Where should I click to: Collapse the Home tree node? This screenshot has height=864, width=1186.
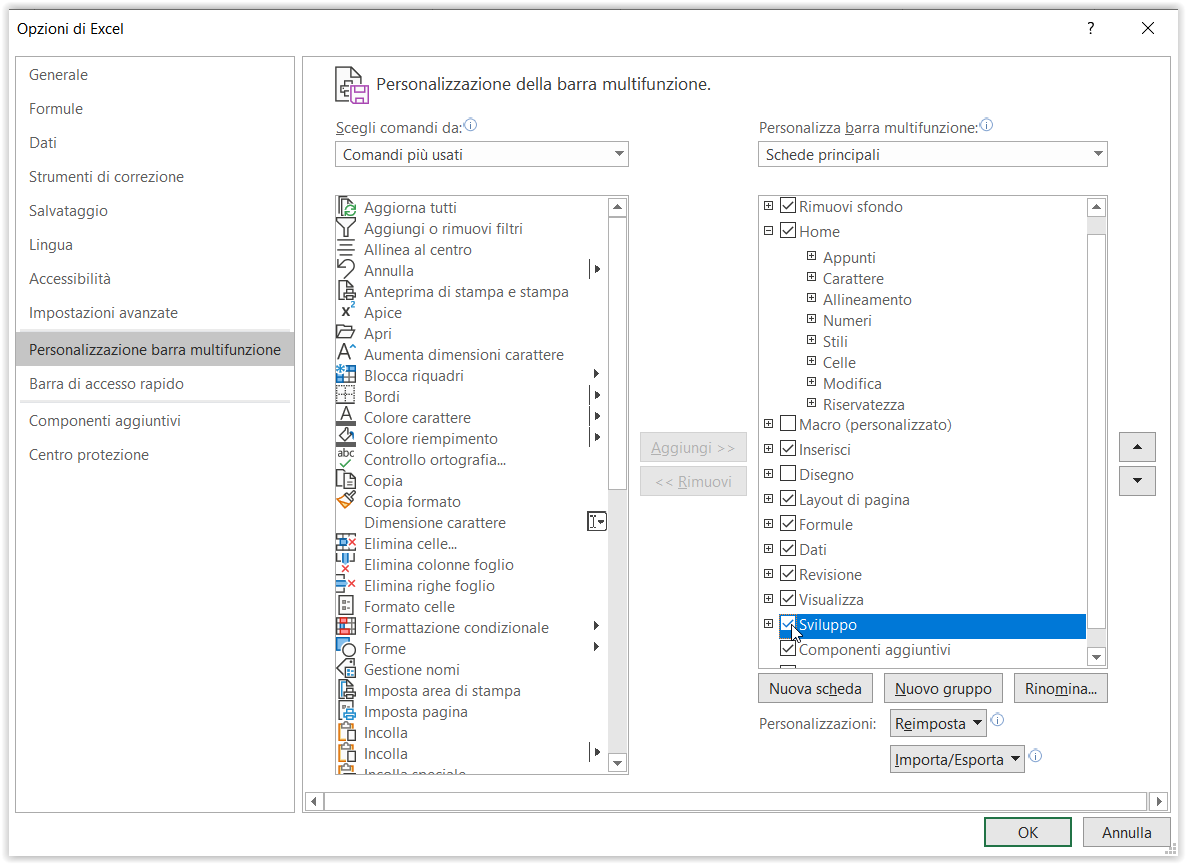pyautogui.click(x=768, y=231)
